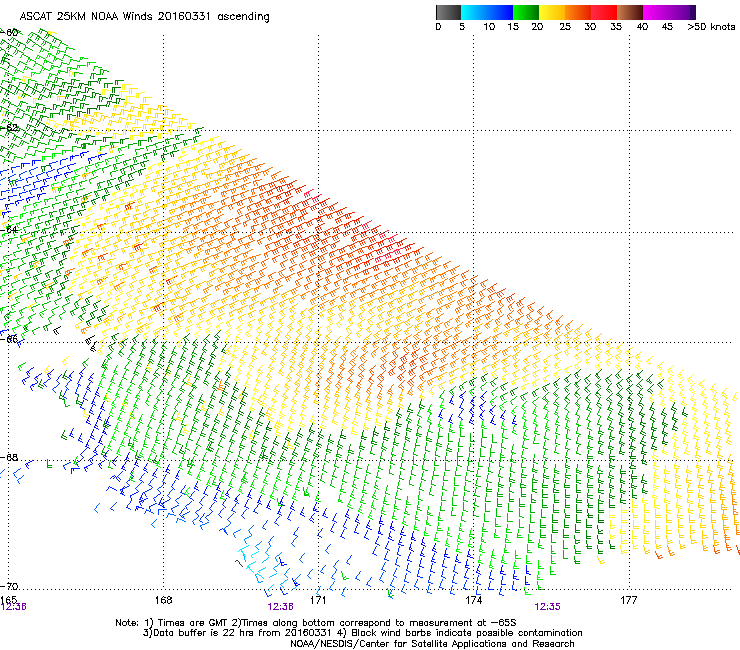Click the purple '12:35' time label
The image size is (740, 650).
point(547,607)
